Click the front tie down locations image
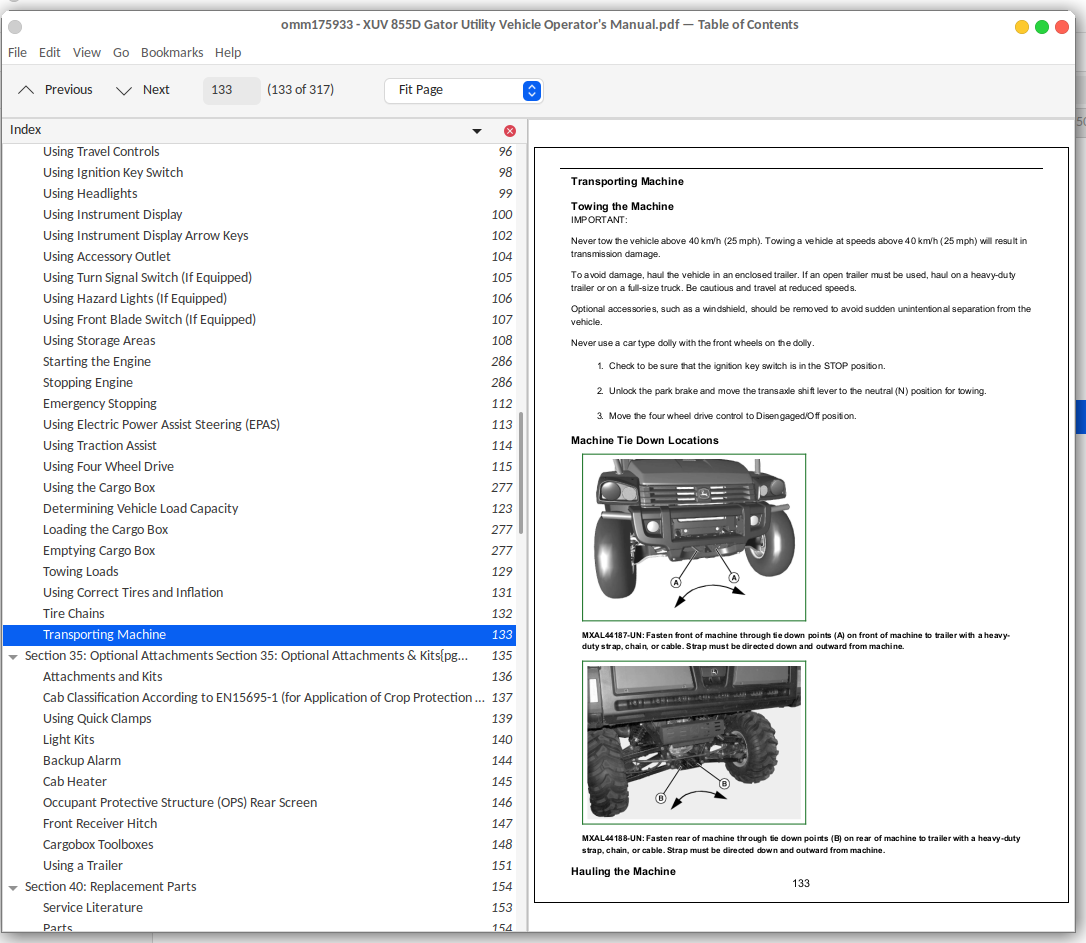This screenshot has width=1086, height=943. point(694,537)
